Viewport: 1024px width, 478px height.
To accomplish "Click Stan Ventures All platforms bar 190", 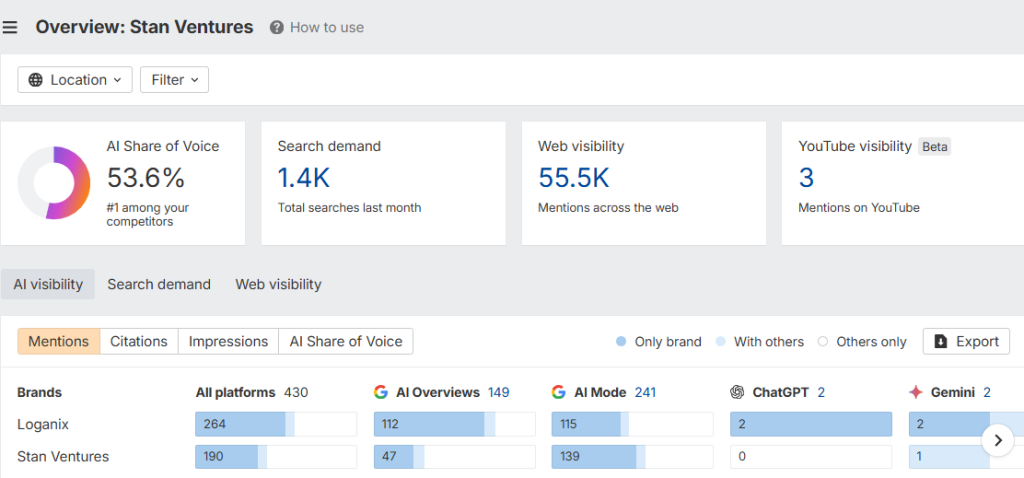I will [276, 456].
